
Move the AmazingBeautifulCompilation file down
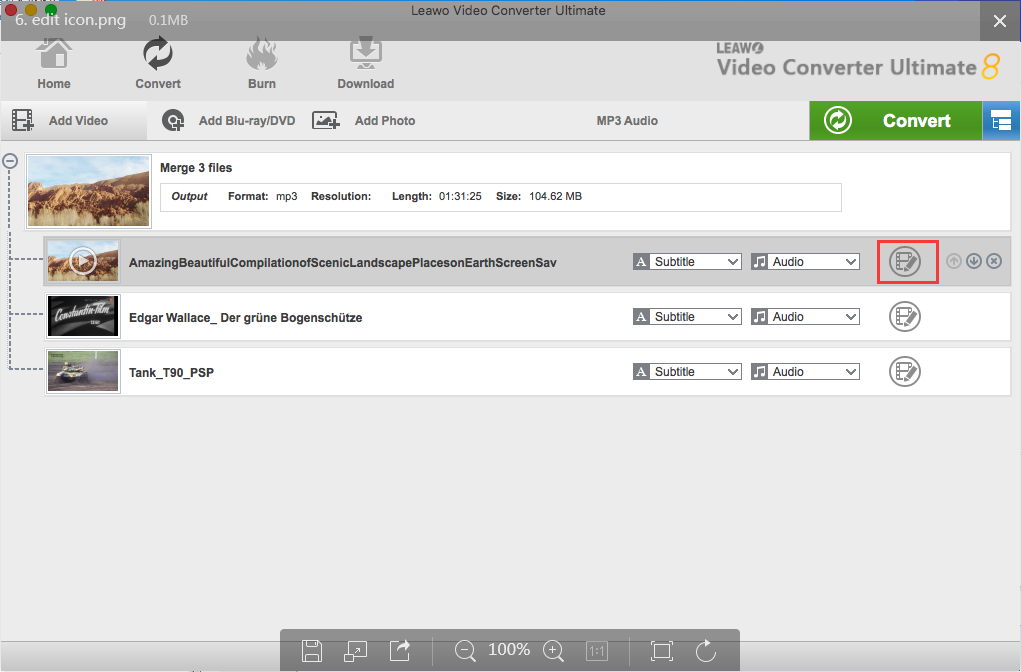tap(974, 261)
